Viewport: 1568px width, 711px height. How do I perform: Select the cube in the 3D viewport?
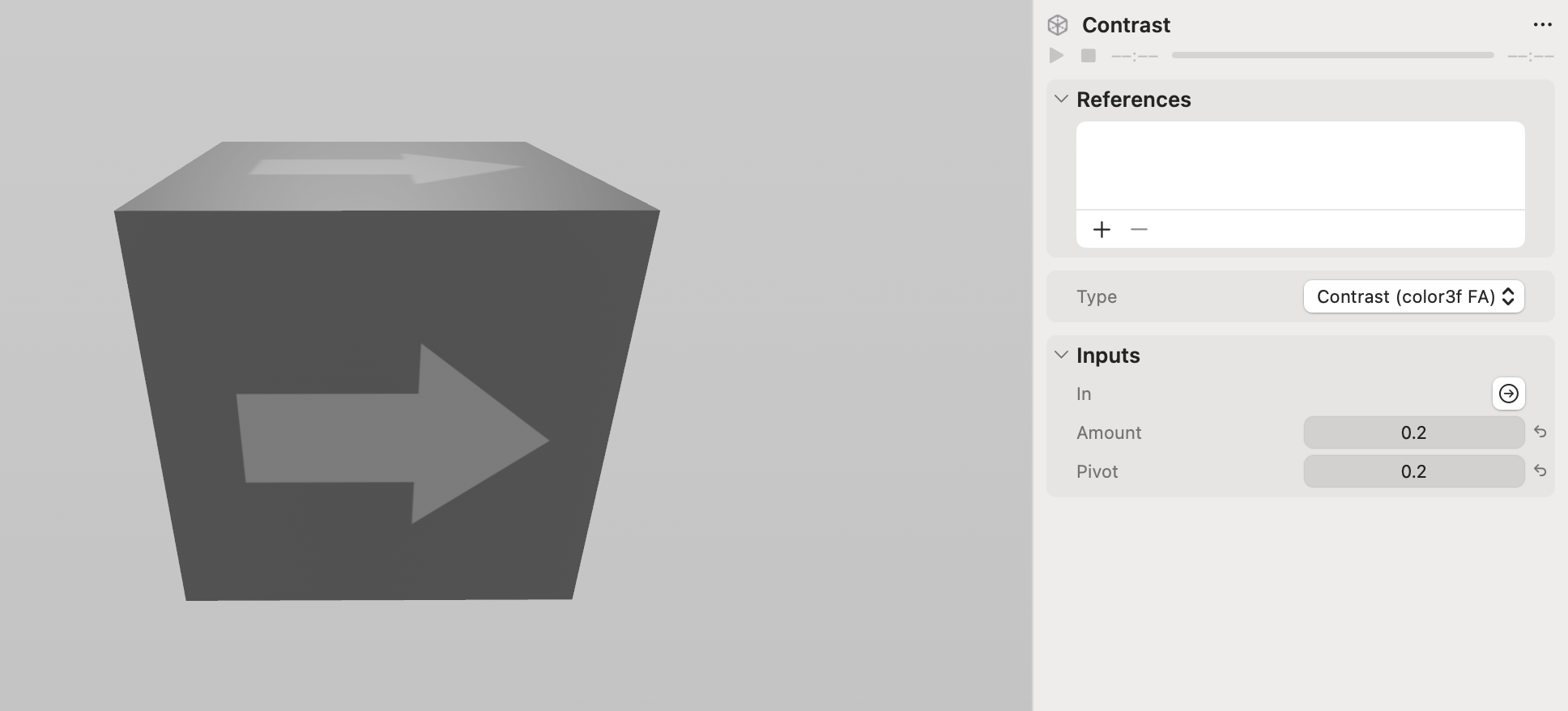pyautogui.click(x=386, y=371)
